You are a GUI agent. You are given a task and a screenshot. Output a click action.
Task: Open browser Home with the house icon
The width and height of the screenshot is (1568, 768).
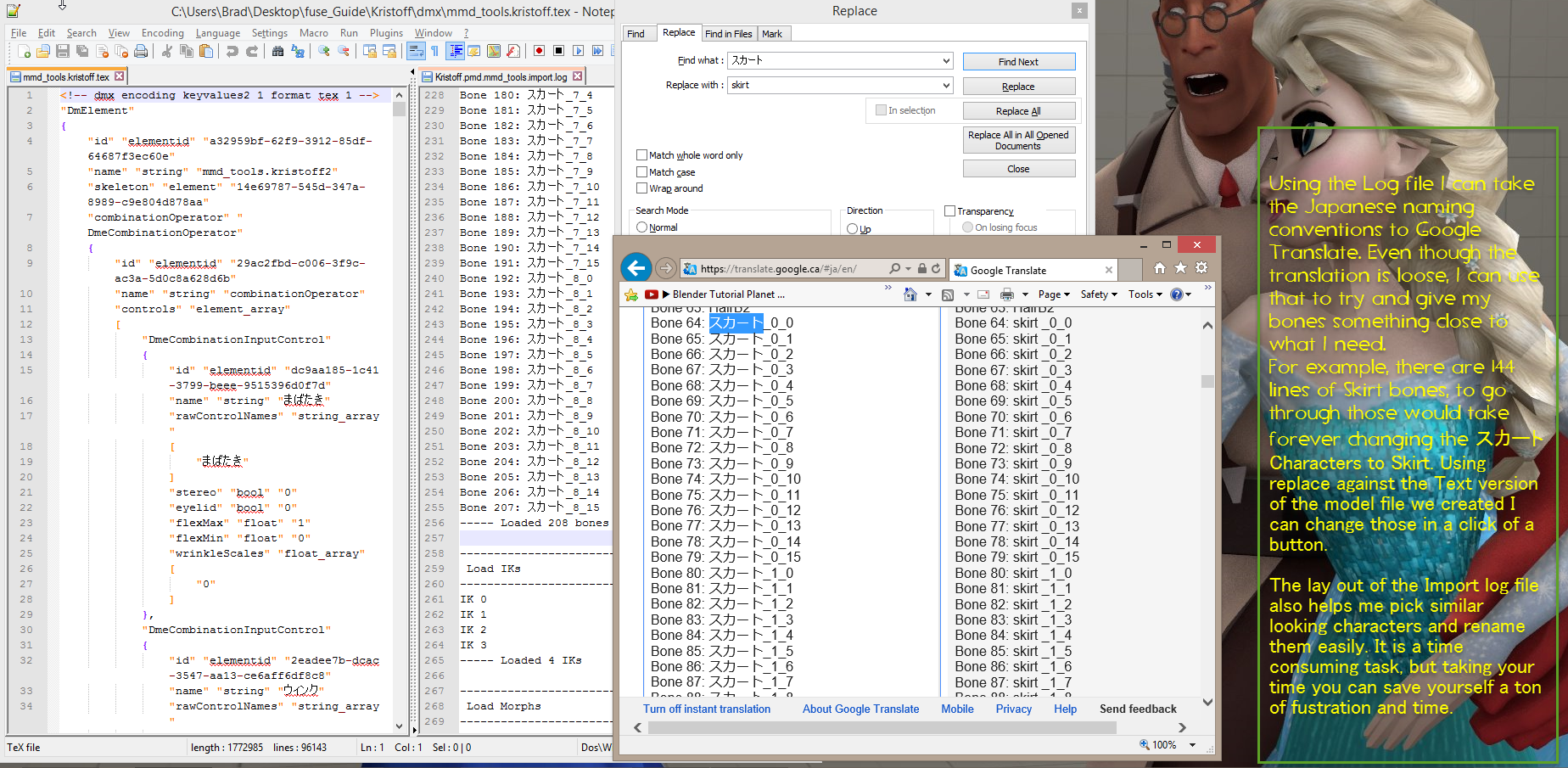[1159, 268]
